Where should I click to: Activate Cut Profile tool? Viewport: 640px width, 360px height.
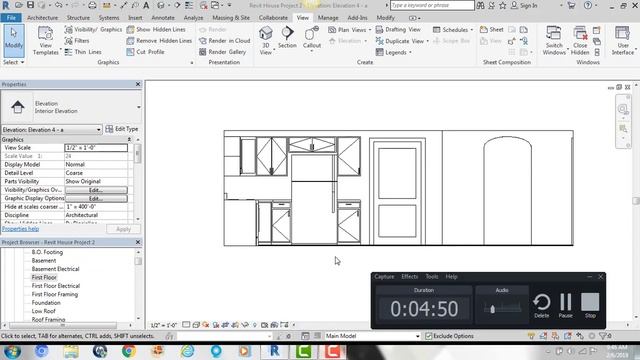pyautogui.click(x=145, y=52)
